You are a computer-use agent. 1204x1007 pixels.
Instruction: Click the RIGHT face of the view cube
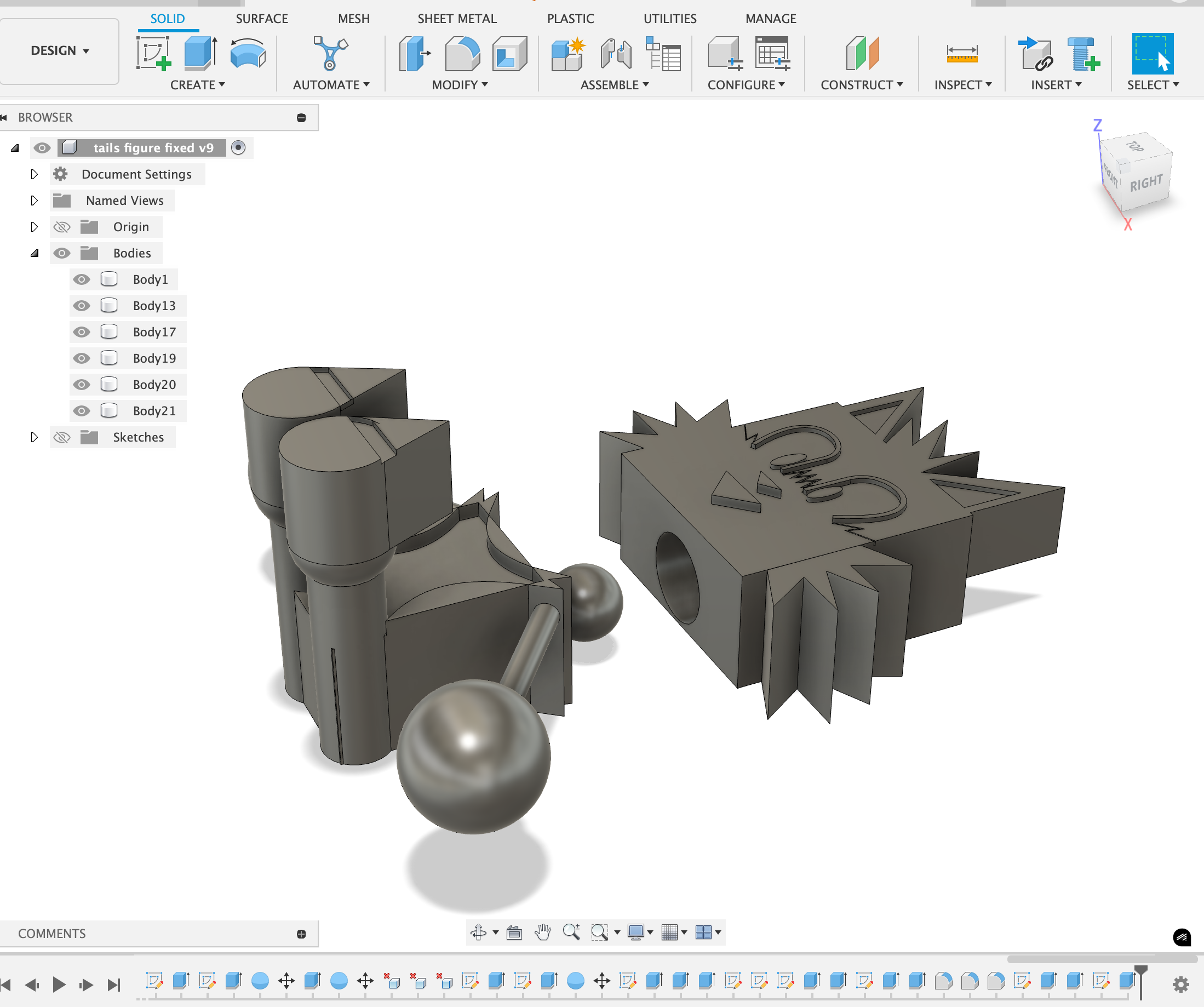point(1145,184)
